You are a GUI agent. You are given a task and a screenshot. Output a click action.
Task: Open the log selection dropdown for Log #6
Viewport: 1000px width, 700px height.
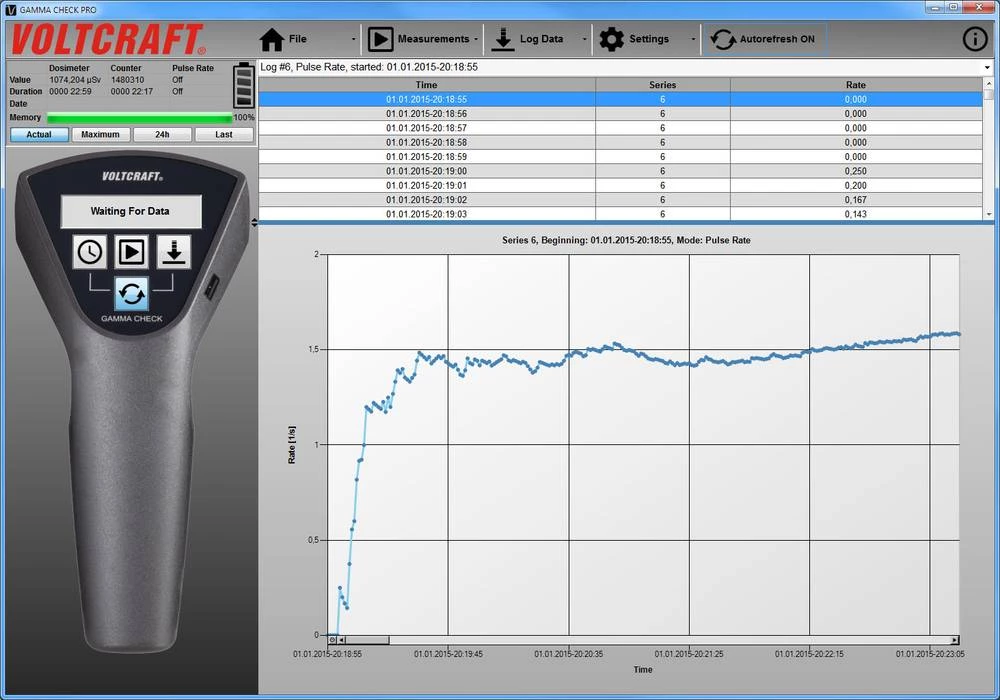coord(987,68)
